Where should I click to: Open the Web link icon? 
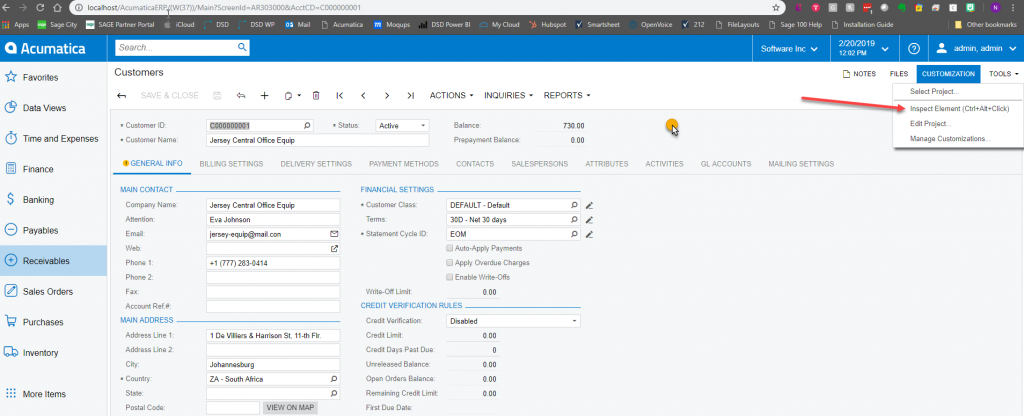[x=334, y=249]
